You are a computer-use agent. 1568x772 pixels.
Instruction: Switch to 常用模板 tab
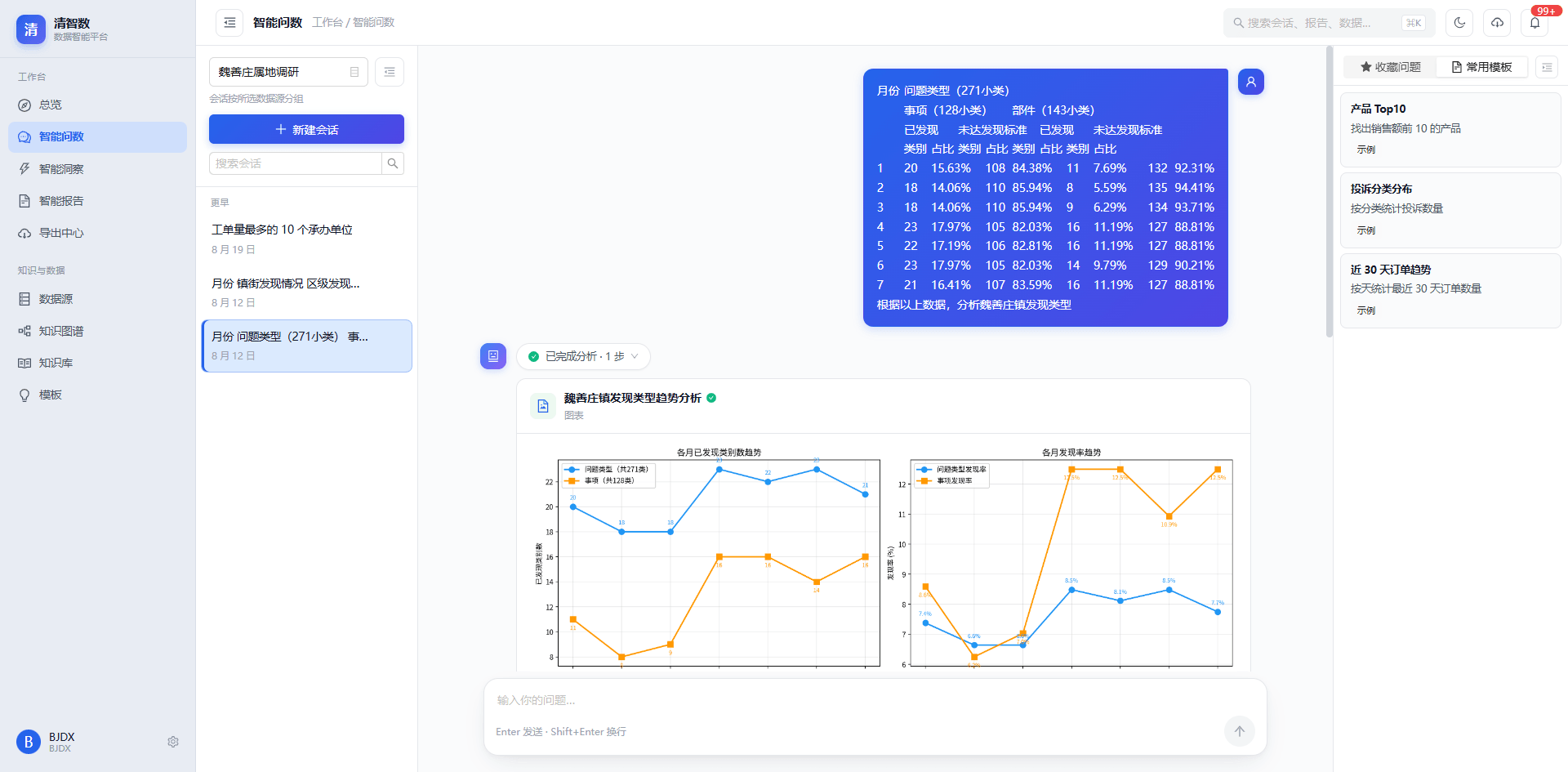[1481, 67]
